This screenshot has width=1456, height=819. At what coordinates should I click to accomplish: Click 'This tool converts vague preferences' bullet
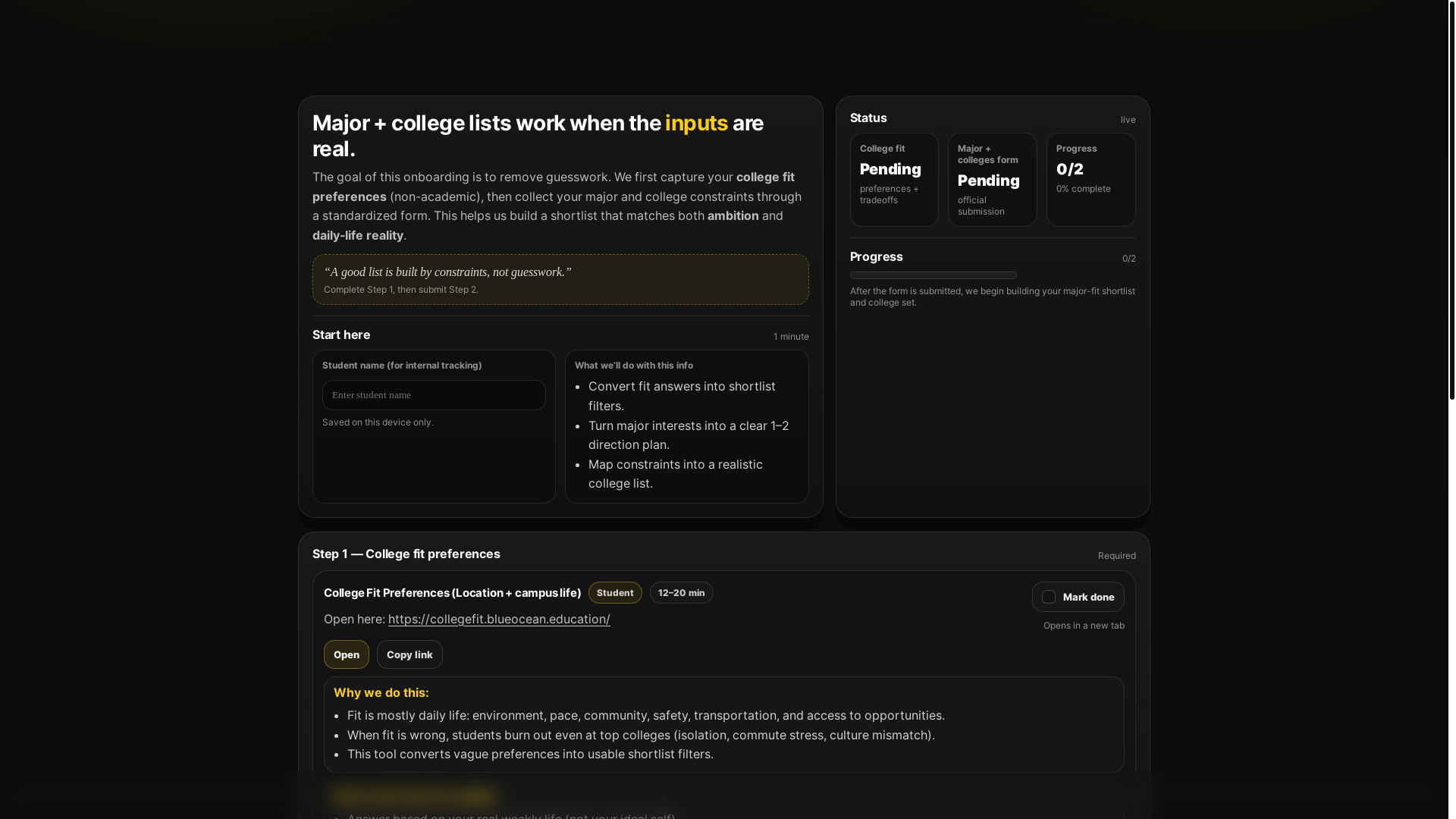(530, 754)
